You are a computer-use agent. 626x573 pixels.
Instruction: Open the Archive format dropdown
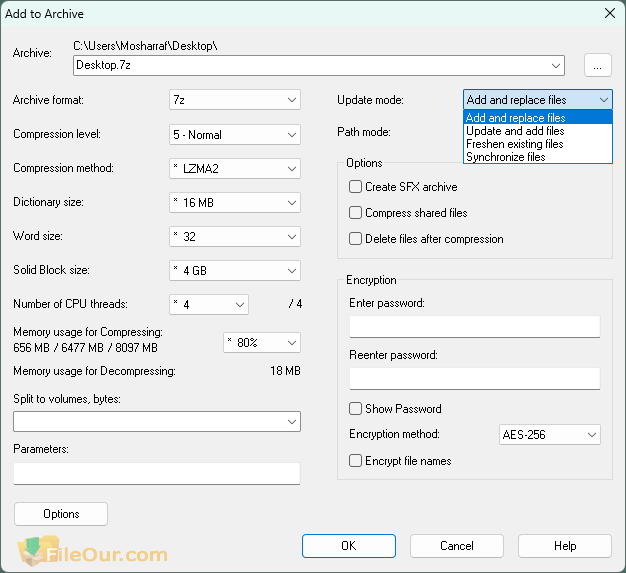[x=235, y=100]
